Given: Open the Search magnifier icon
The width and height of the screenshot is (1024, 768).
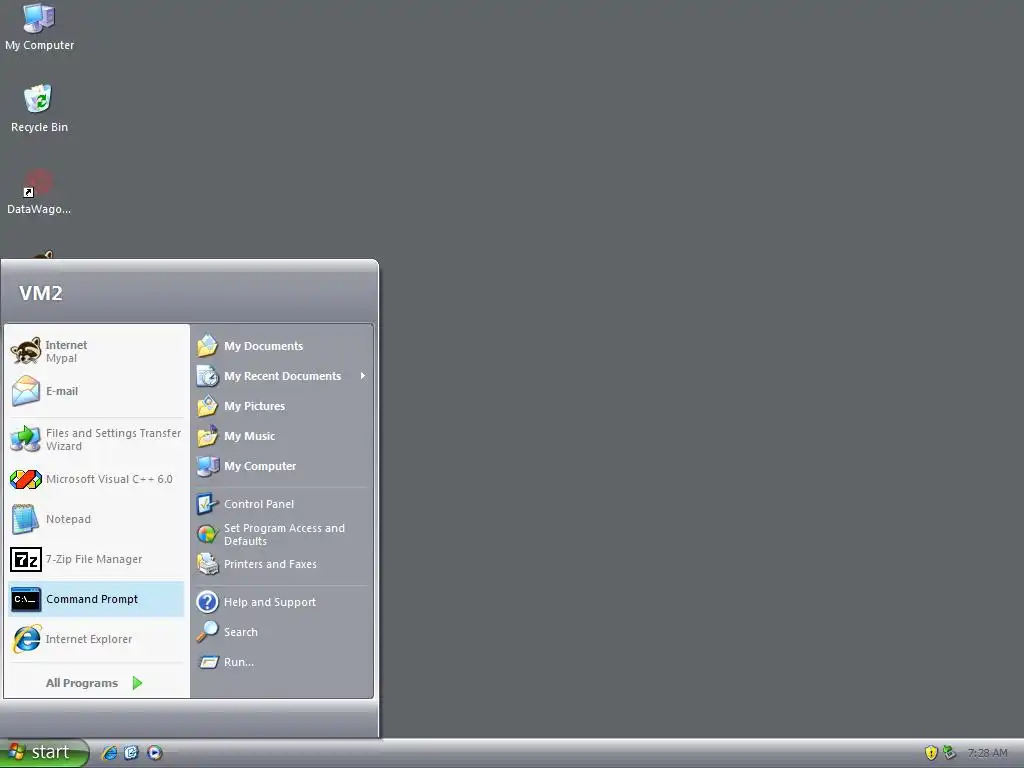Looking at the screenshot, I should [208, 632].
